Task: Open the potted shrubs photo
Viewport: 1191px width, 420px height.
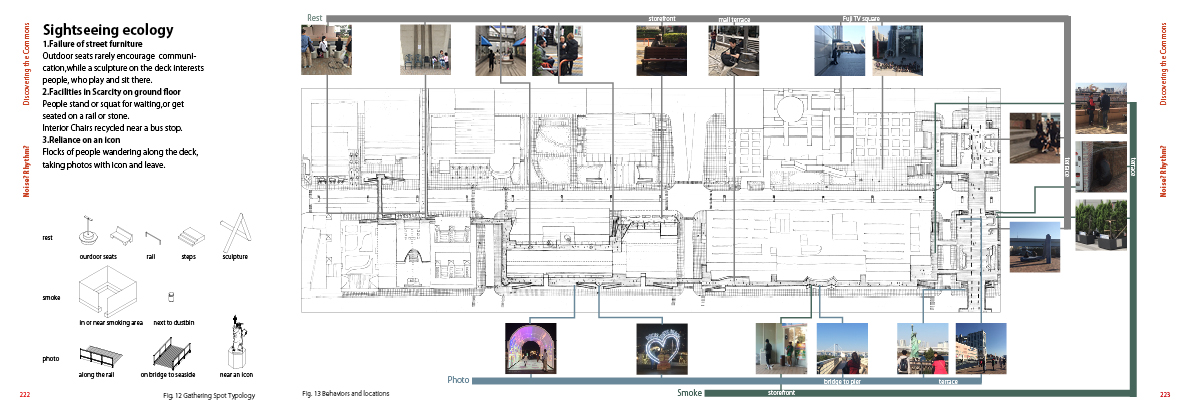Action: [x=1101, y=225]
